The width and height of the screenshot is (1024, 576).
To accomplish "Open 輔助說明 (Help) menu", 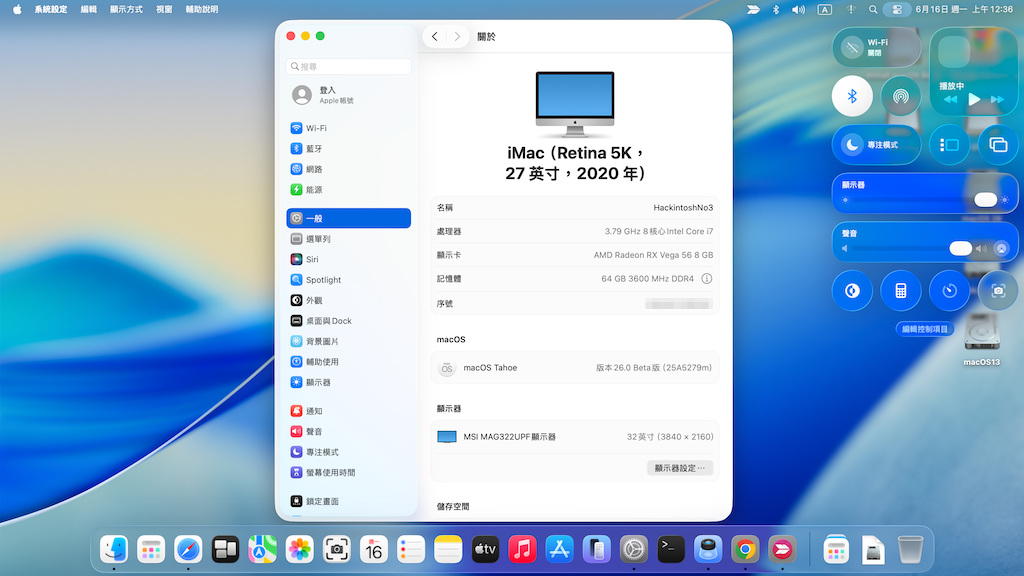I will tap(202, 9).
